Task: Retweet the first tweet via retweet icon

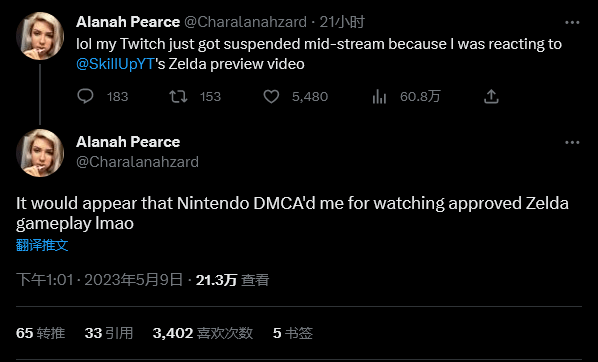Action: [178, 97]
